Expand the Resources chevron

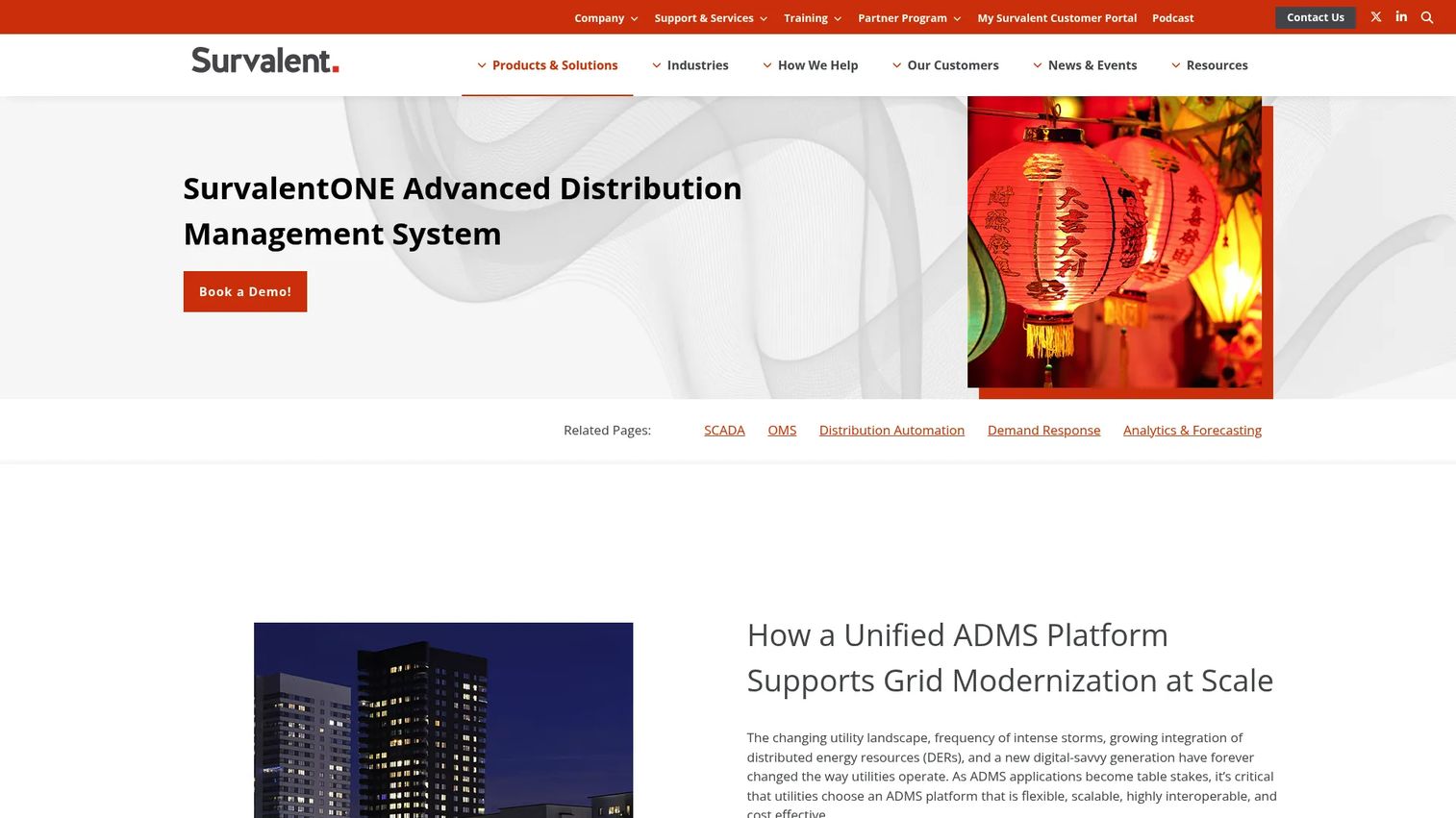[x=1176, y=65]
